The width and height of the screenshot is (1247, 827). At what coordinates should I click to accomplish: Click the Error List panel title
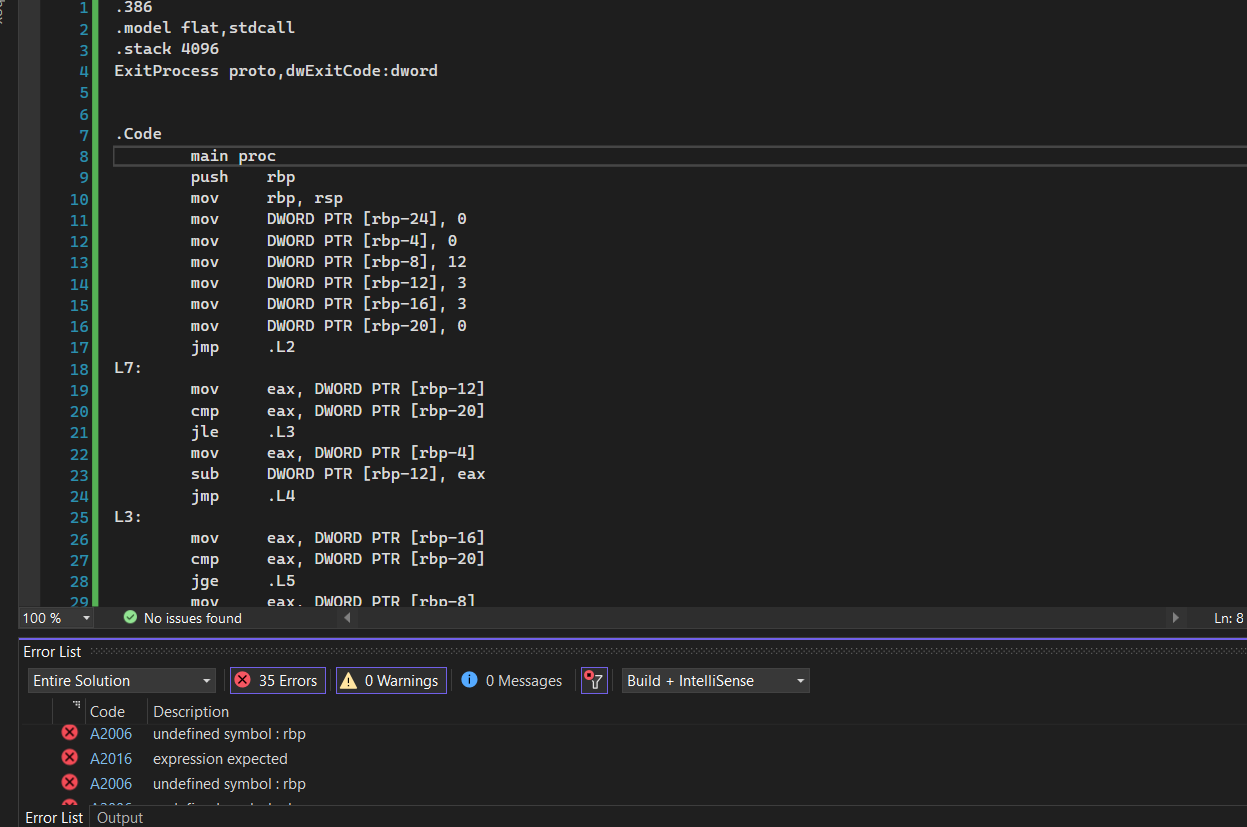click(x=52, y=651)
